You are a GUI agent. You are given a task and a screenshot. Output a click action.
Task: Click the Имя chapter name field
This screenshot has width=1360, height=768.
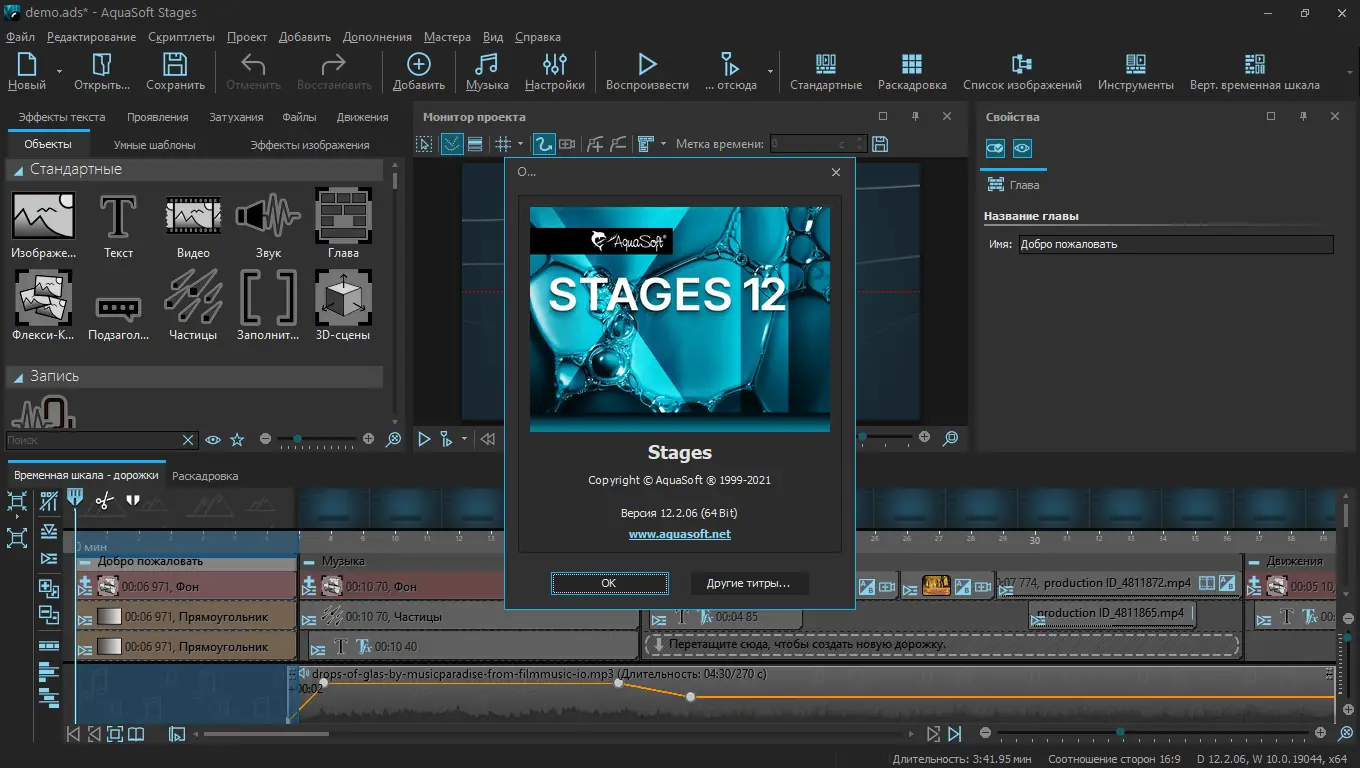click(x=1175, y=244)
